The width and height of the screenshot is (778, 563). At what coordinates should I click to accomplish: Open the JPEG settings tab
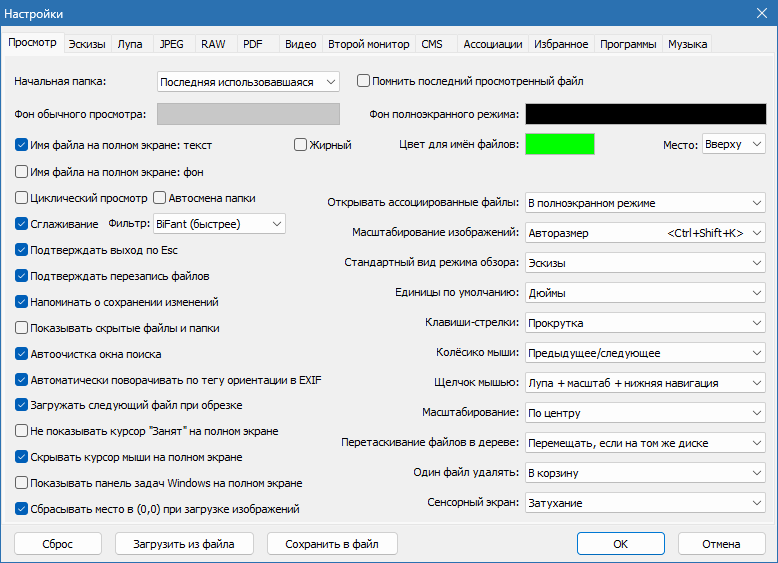(x=172, y=44)
